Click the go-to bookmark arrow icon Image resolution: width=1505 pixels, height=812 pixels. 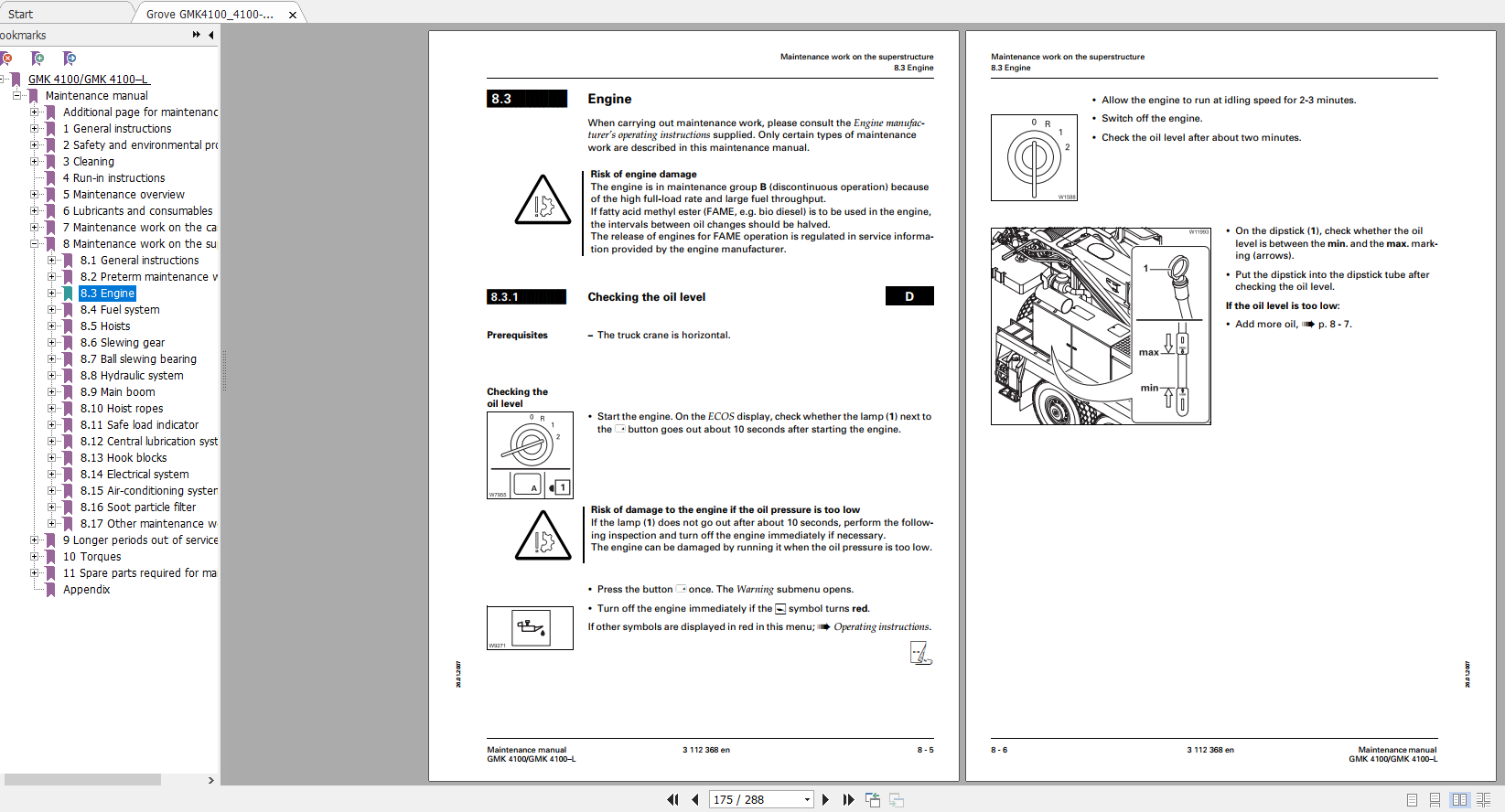[x=70, y=59]
